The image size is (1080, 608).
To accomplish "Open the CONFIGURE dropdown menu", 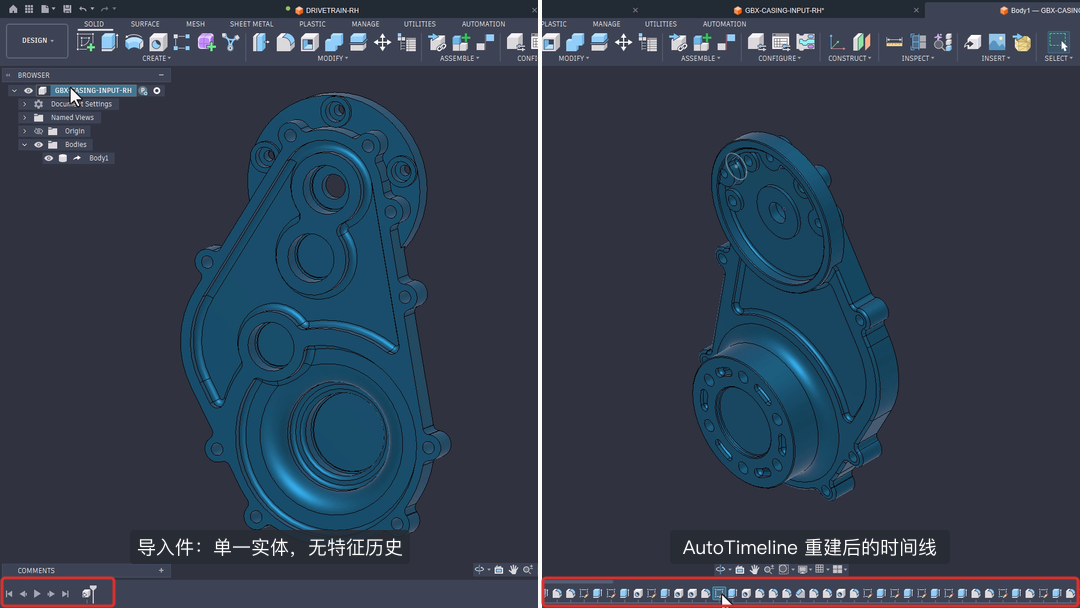I will (x=779, y=59).
